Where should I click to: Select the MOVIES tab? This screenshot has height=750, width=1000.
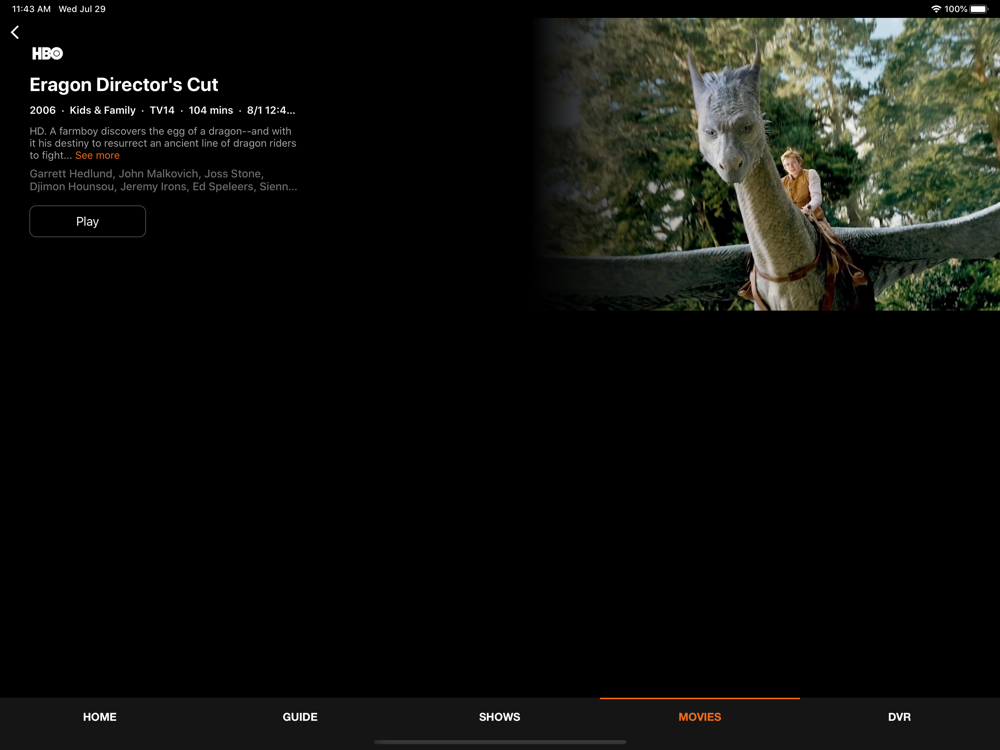700,717
